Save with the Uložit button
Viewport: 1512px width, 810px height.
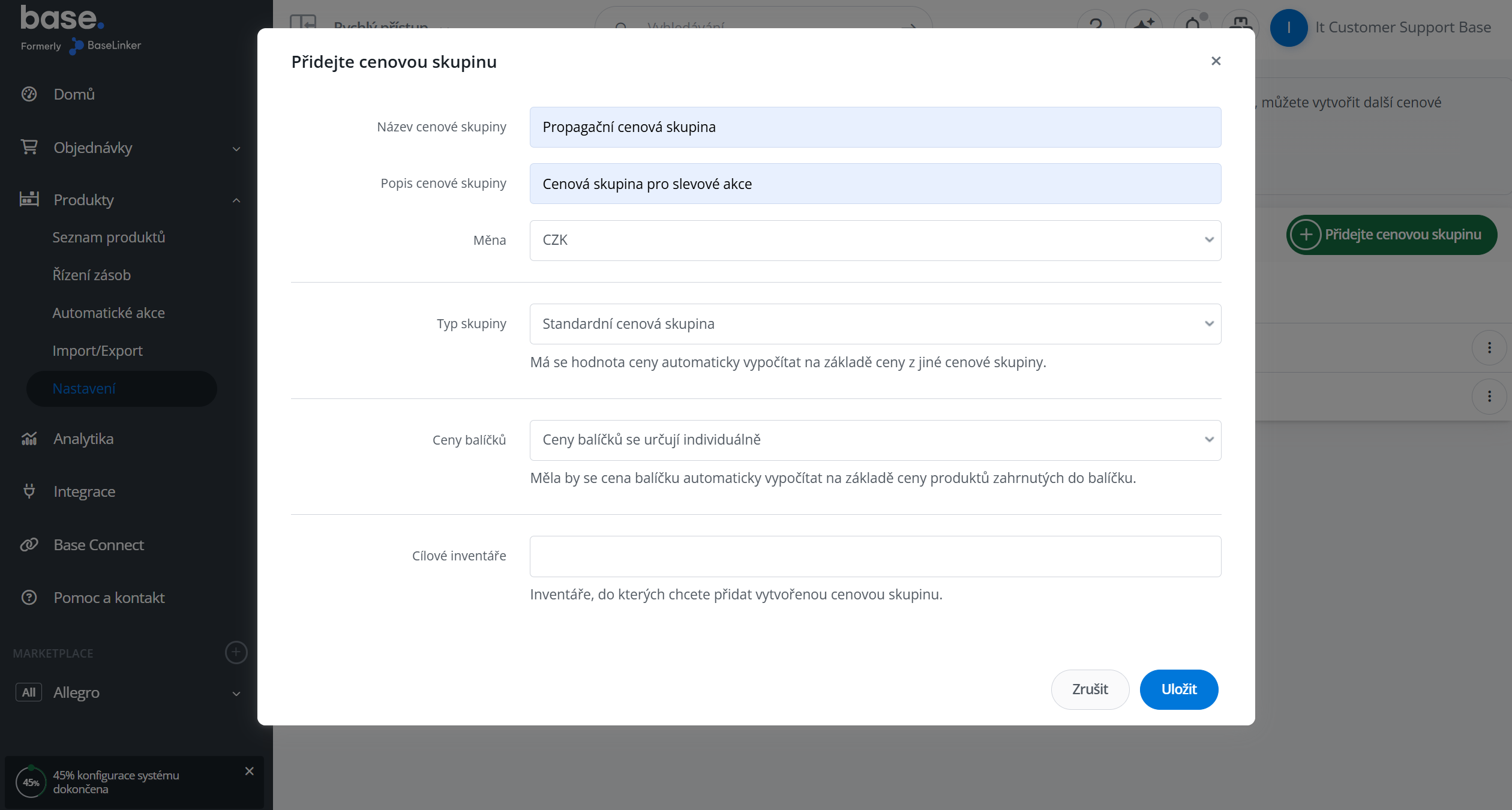(x=1178, y=689)
